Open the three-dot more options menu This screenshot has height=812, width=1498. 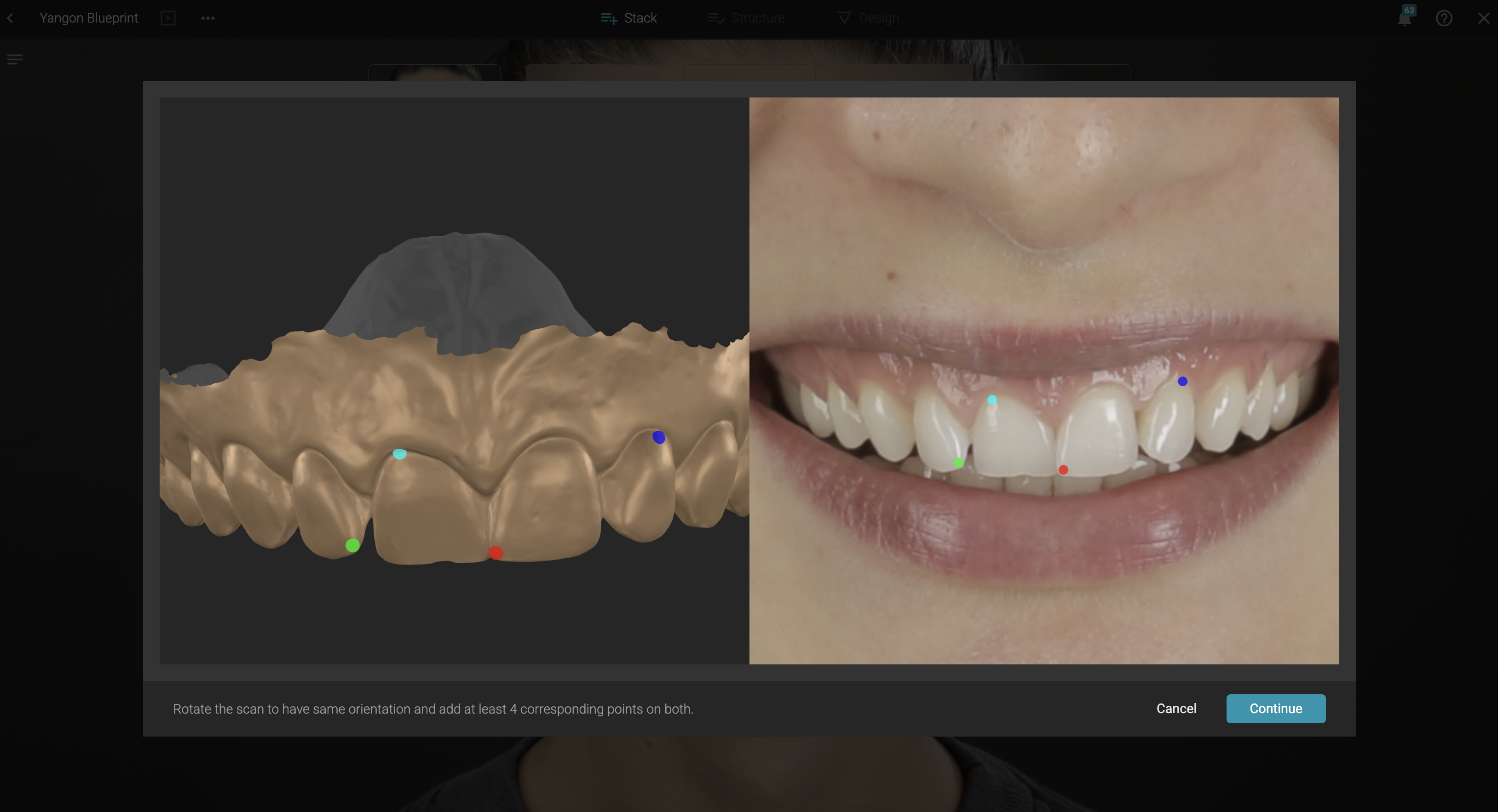coord(207,18)
